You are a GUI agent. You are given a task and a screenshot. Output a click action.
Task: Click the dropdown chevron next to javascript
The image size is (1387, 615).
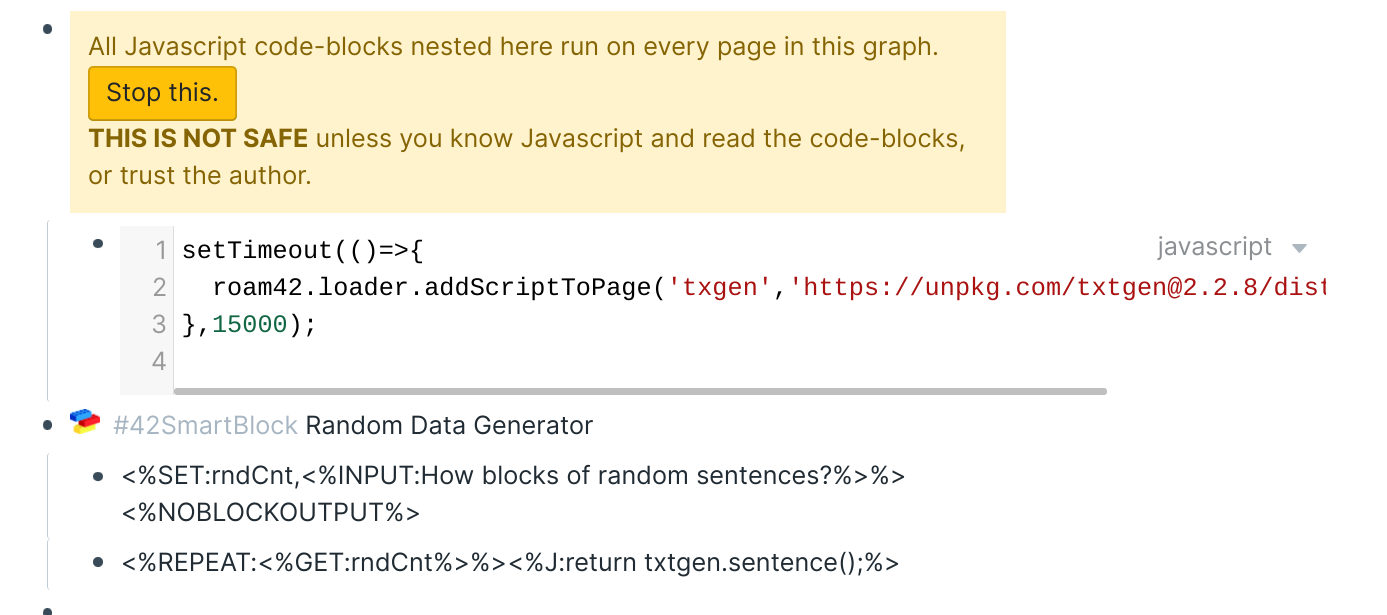coord(1297,247)
